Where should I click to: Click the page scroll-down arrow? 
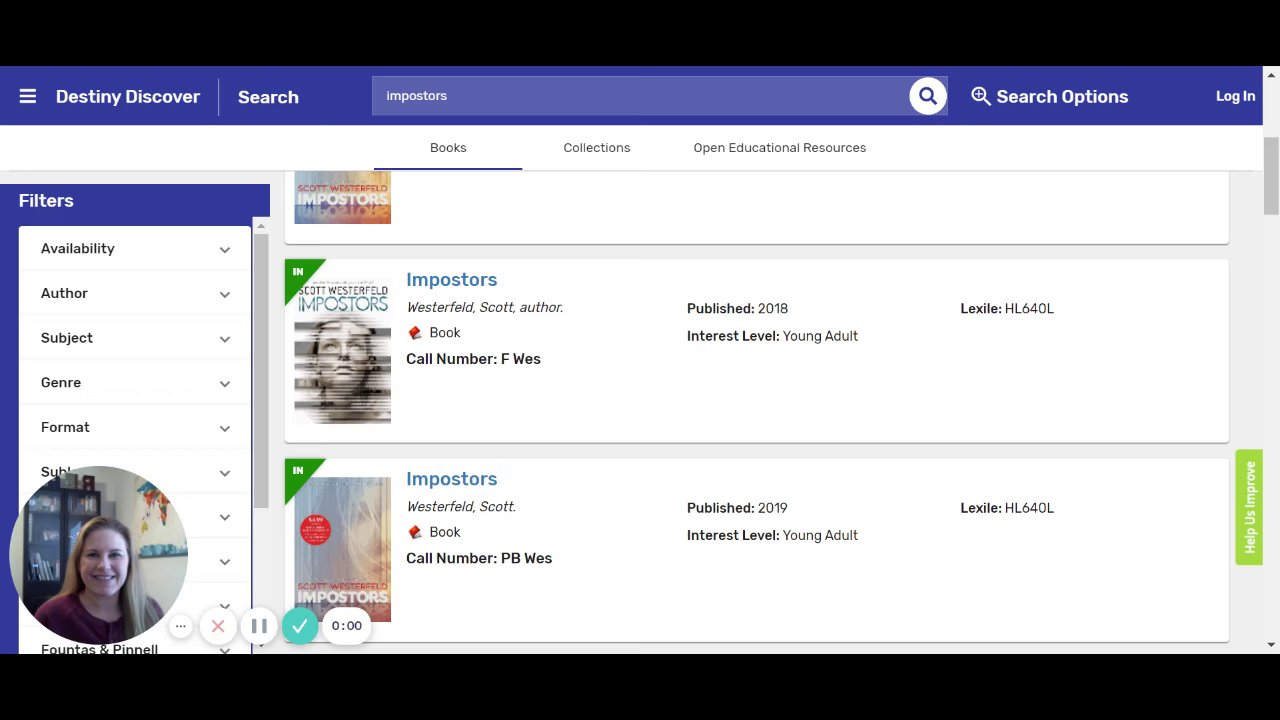[x=1271, y=646]
